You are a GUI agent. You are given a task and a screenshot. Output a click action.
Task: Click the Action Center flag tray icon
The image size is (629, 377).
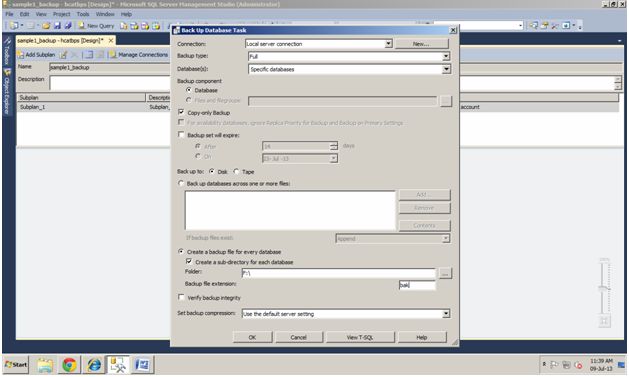pyautogui.click(x=554, y=365)
